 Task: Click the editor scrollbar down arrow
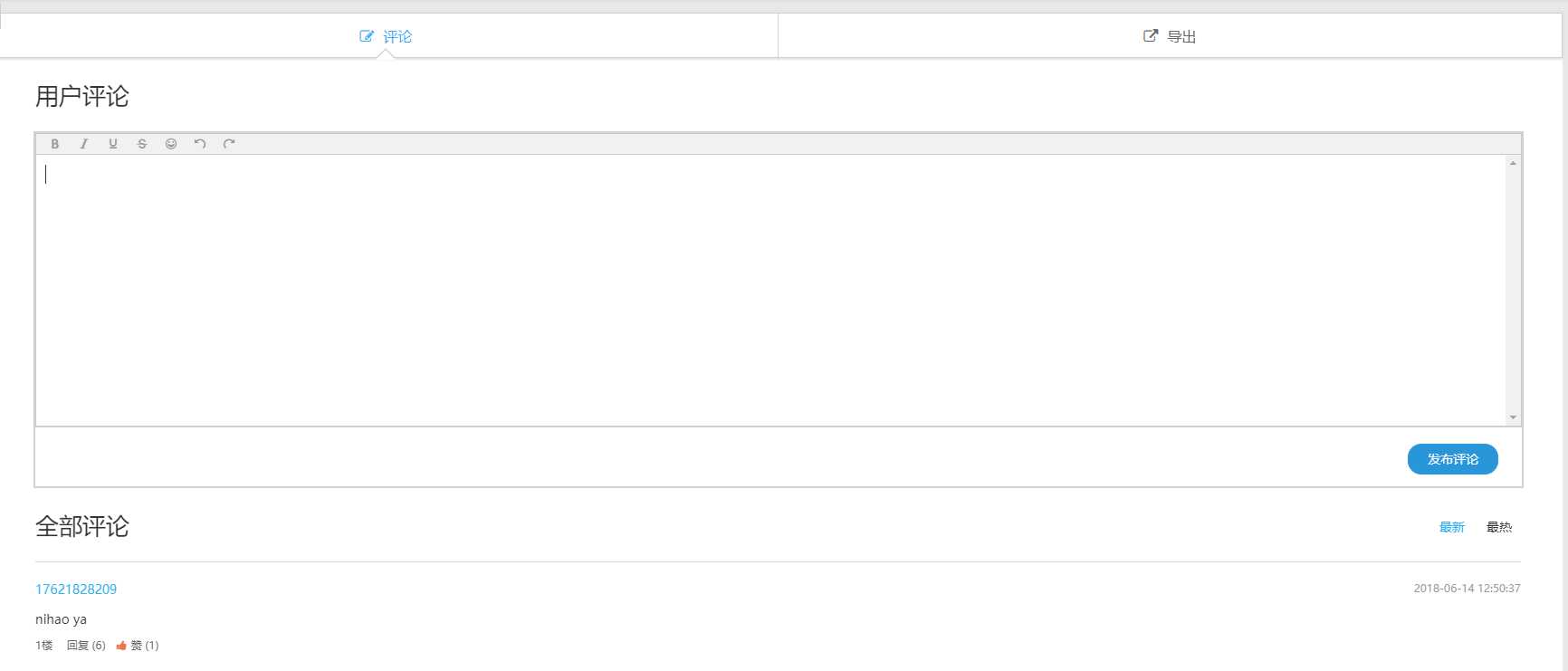1513,417
